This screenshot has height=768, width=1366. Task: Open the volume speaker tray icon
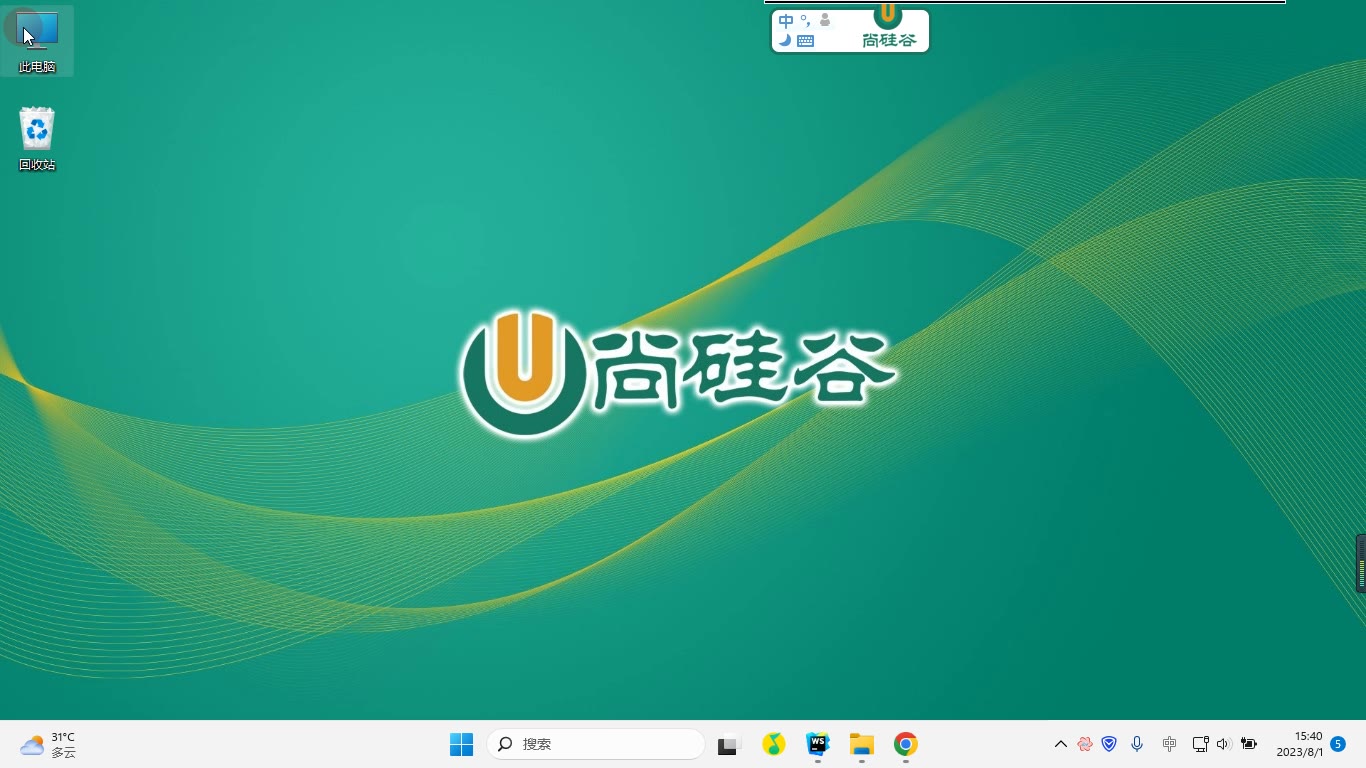tap(1224, 744)
